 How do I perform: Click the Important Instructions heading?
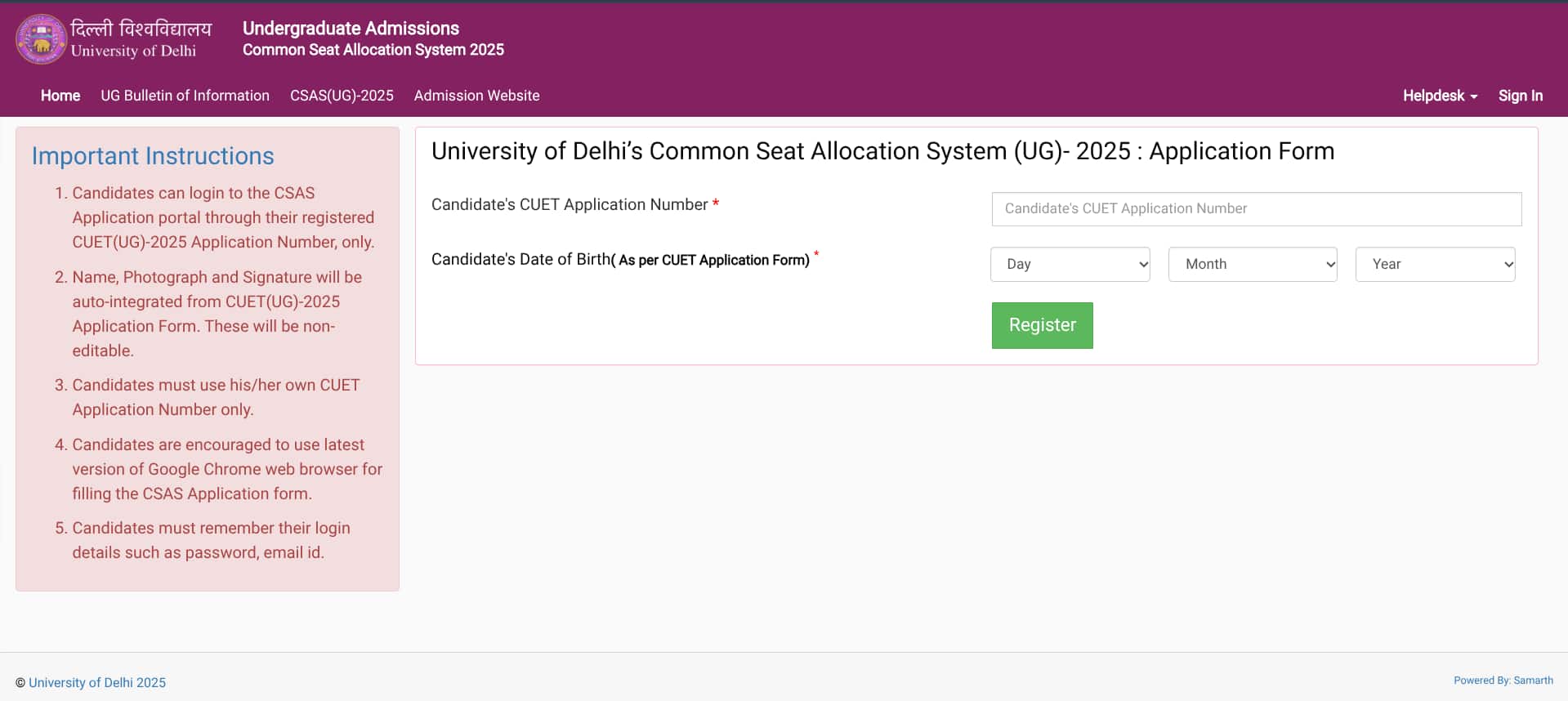pyautogui.click(x=153, y=156)
